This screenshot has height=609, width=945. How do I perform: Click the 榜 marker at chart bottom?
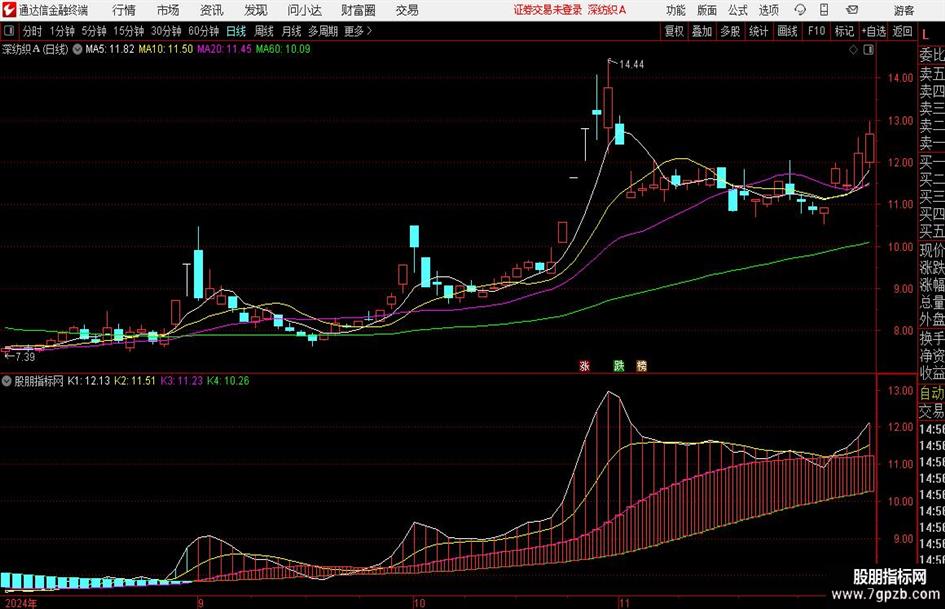click(x=642, y=365)
